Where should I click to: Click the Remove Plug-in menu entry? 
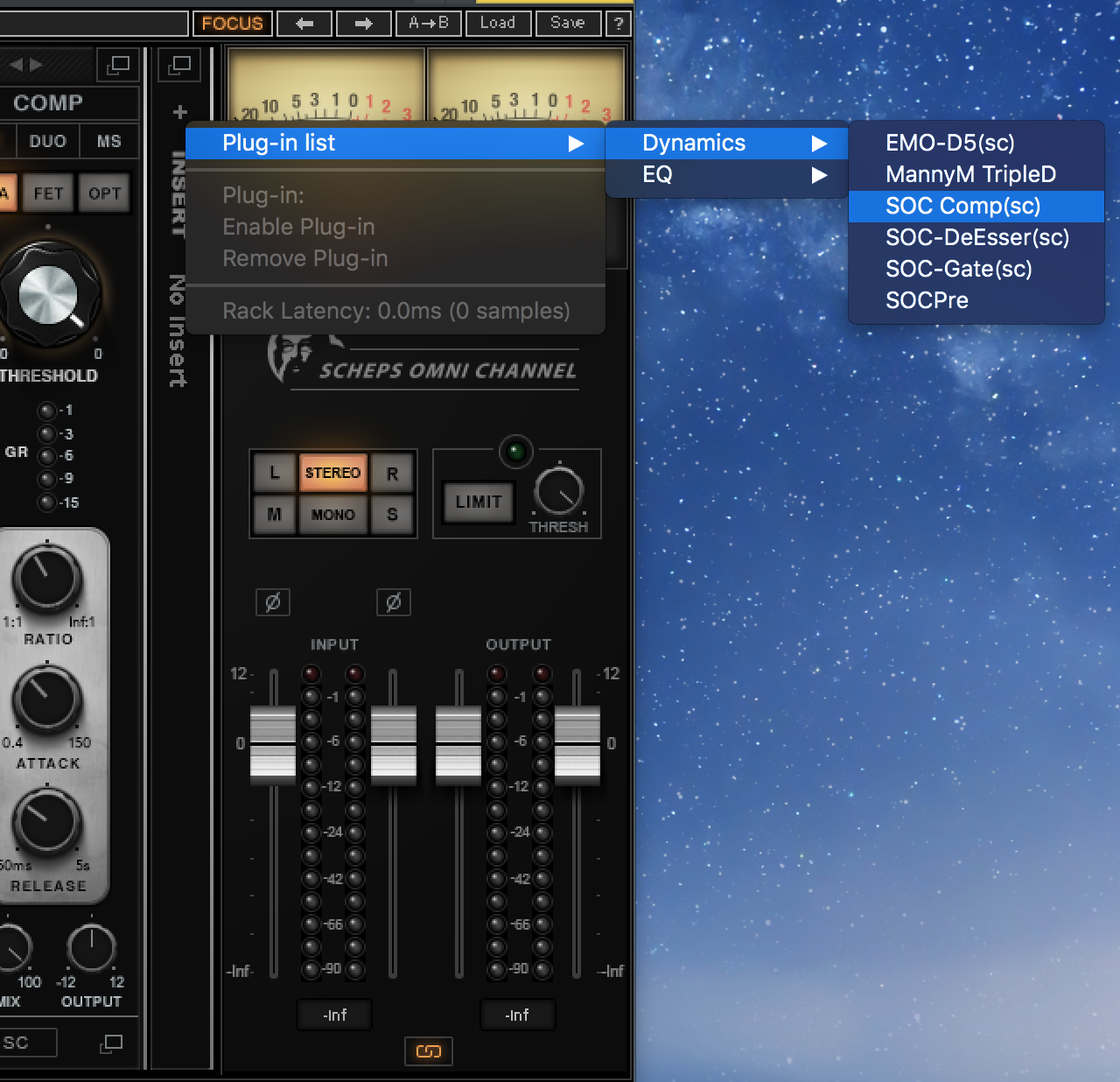tap(395, 258)
